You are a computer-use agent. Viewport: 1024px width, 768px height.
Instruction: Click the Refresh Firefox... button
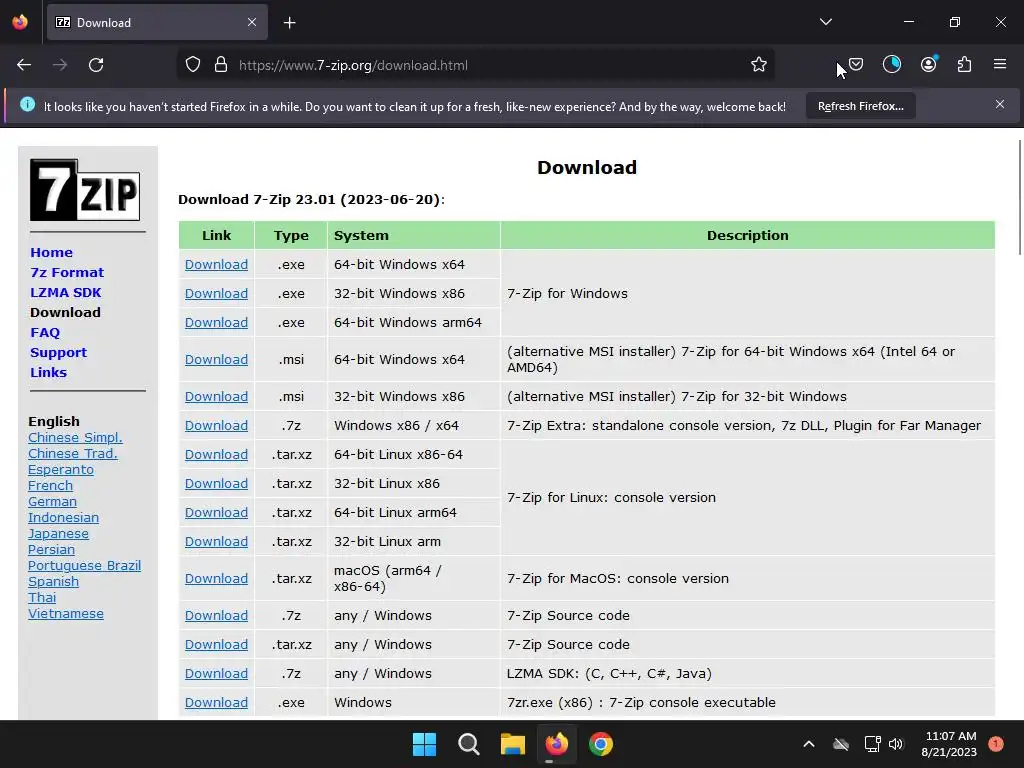(861, 106)
